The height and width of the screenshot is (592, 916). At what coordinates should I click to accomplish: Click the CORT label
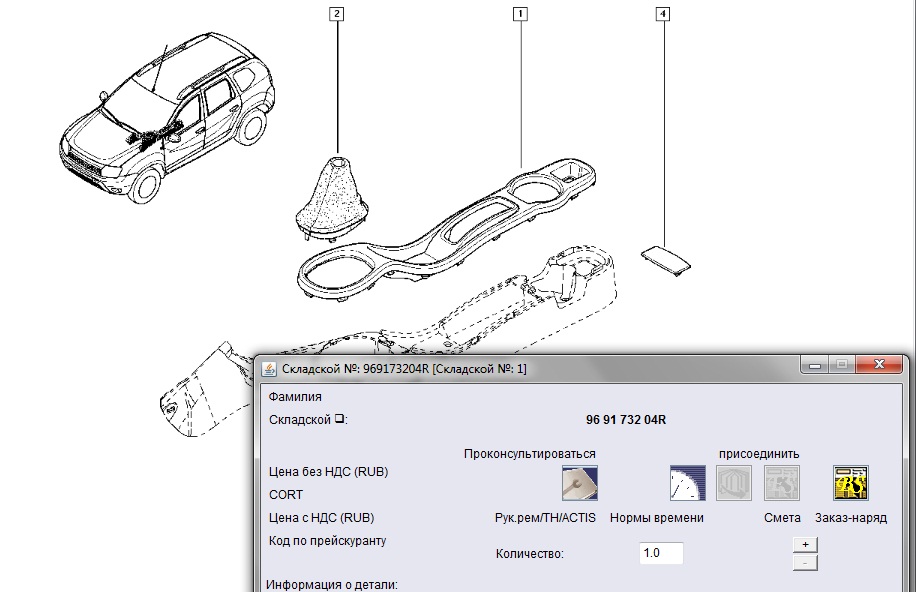pyautogui.click(x=286, y=494)
